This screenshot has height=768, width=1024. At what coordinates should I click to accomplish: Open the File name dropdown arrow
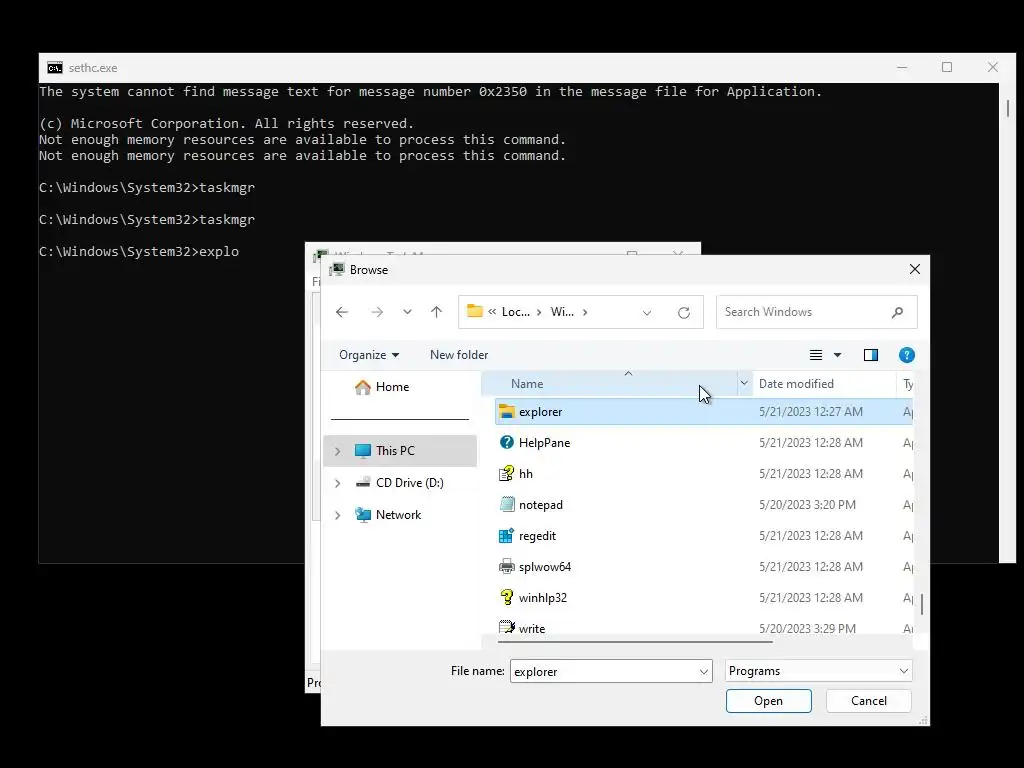tap(703, 671)
